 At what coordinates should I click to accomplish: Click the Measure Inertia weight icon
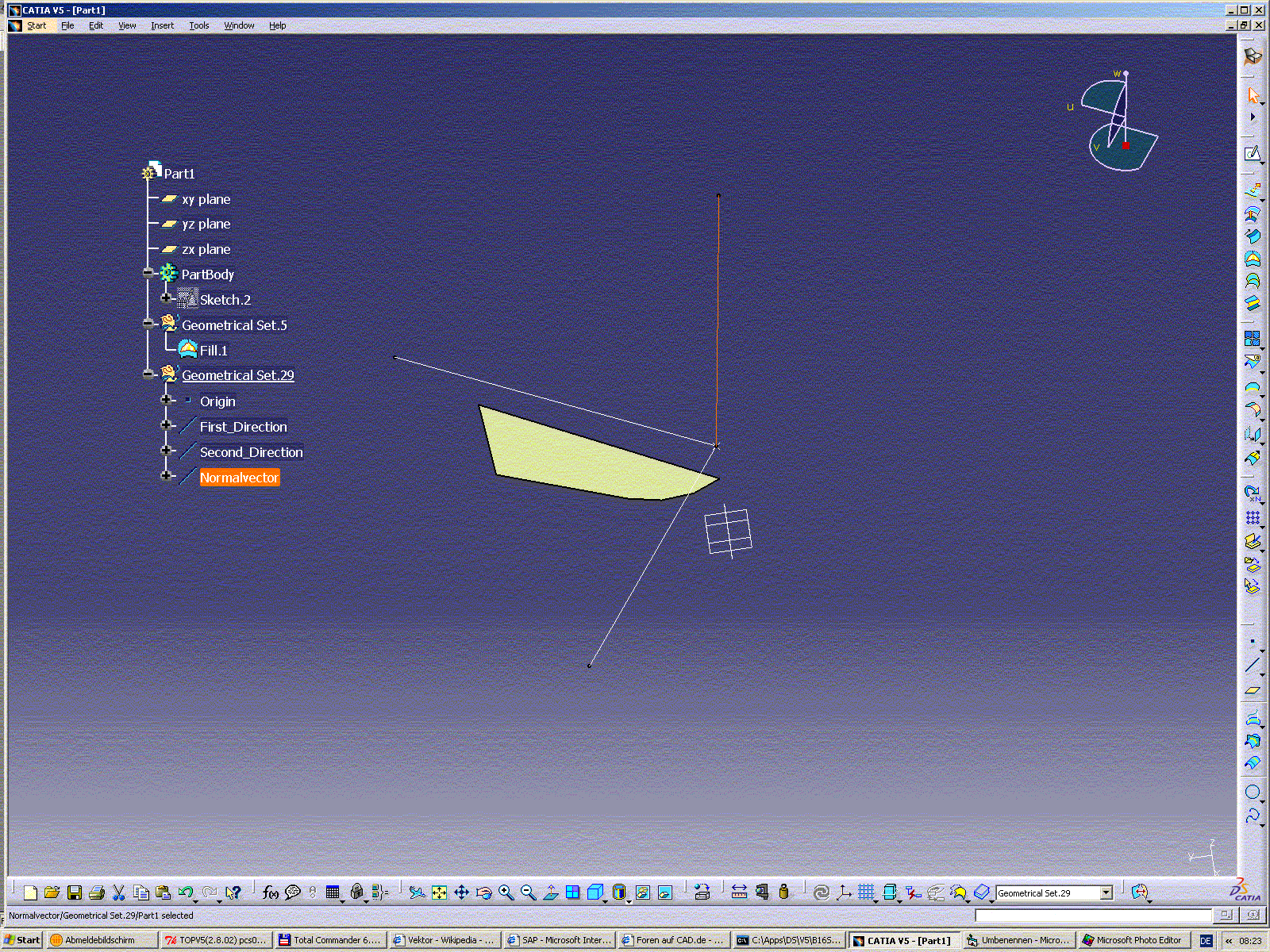point(784,892)
